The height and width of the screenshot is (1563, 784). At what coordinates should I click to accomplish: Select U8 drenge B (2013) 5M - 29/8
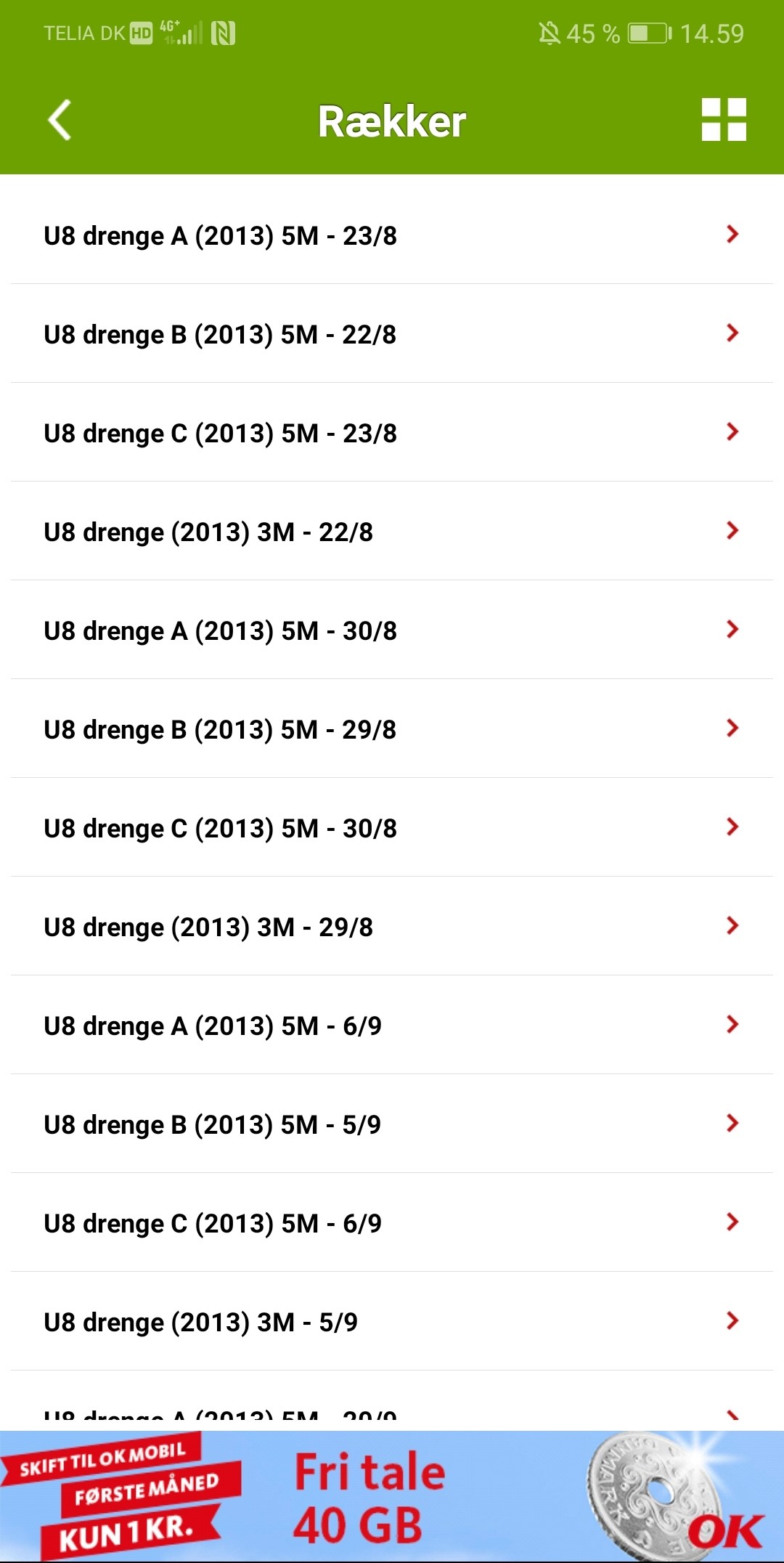click(x=220, y=730)
